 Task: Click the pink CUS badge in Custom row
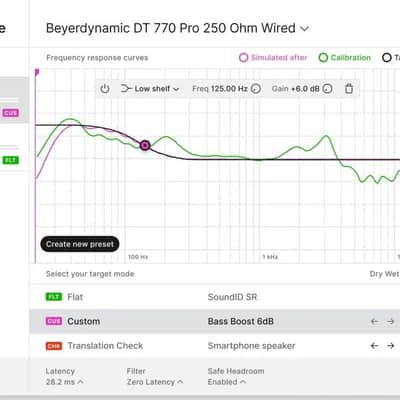tap(54, 321)
